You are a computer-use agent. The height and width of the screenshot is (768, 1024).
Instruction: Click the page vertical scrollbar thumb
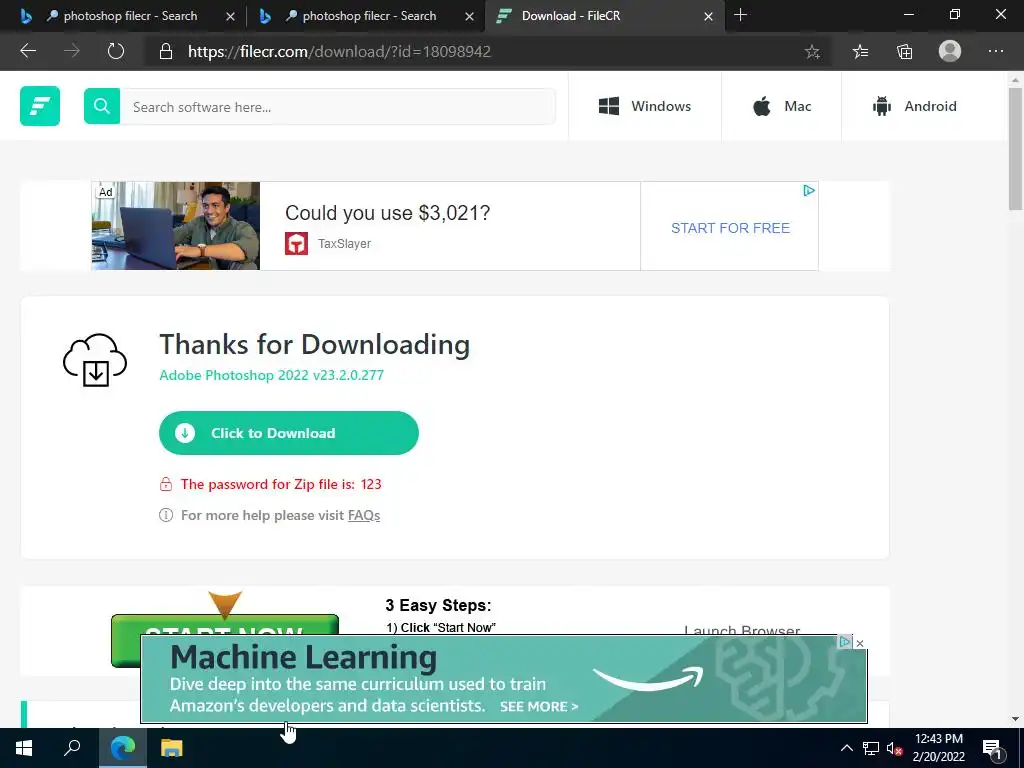(1015, 149)
